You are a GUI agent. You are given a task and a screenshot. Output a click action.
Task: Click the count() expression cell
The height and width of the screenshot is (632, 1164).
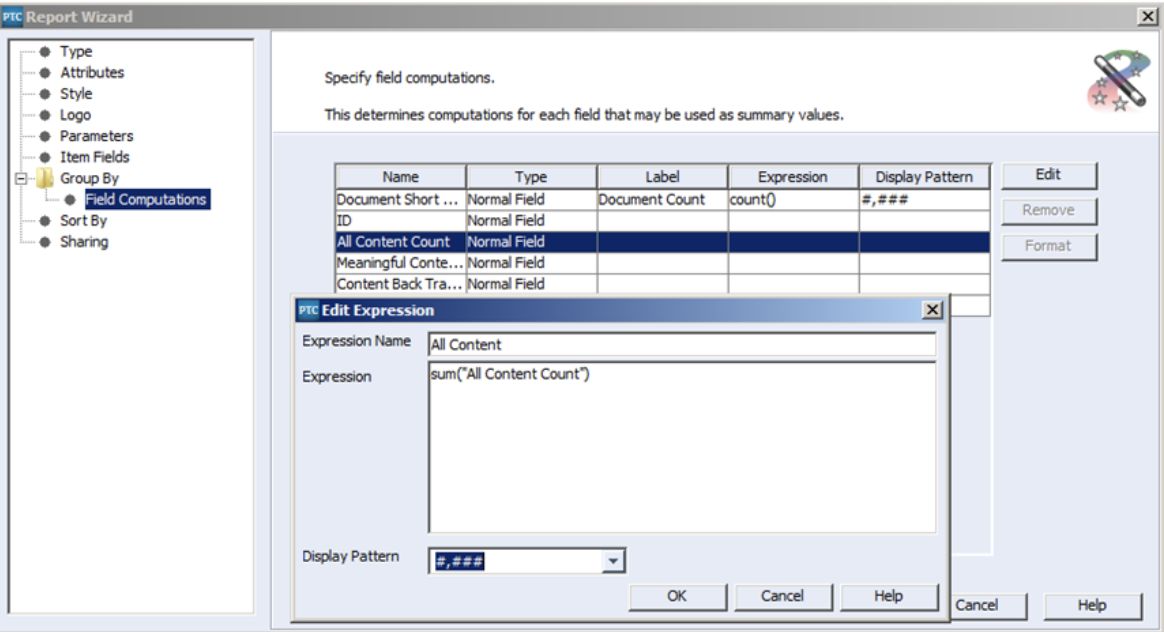793,200
